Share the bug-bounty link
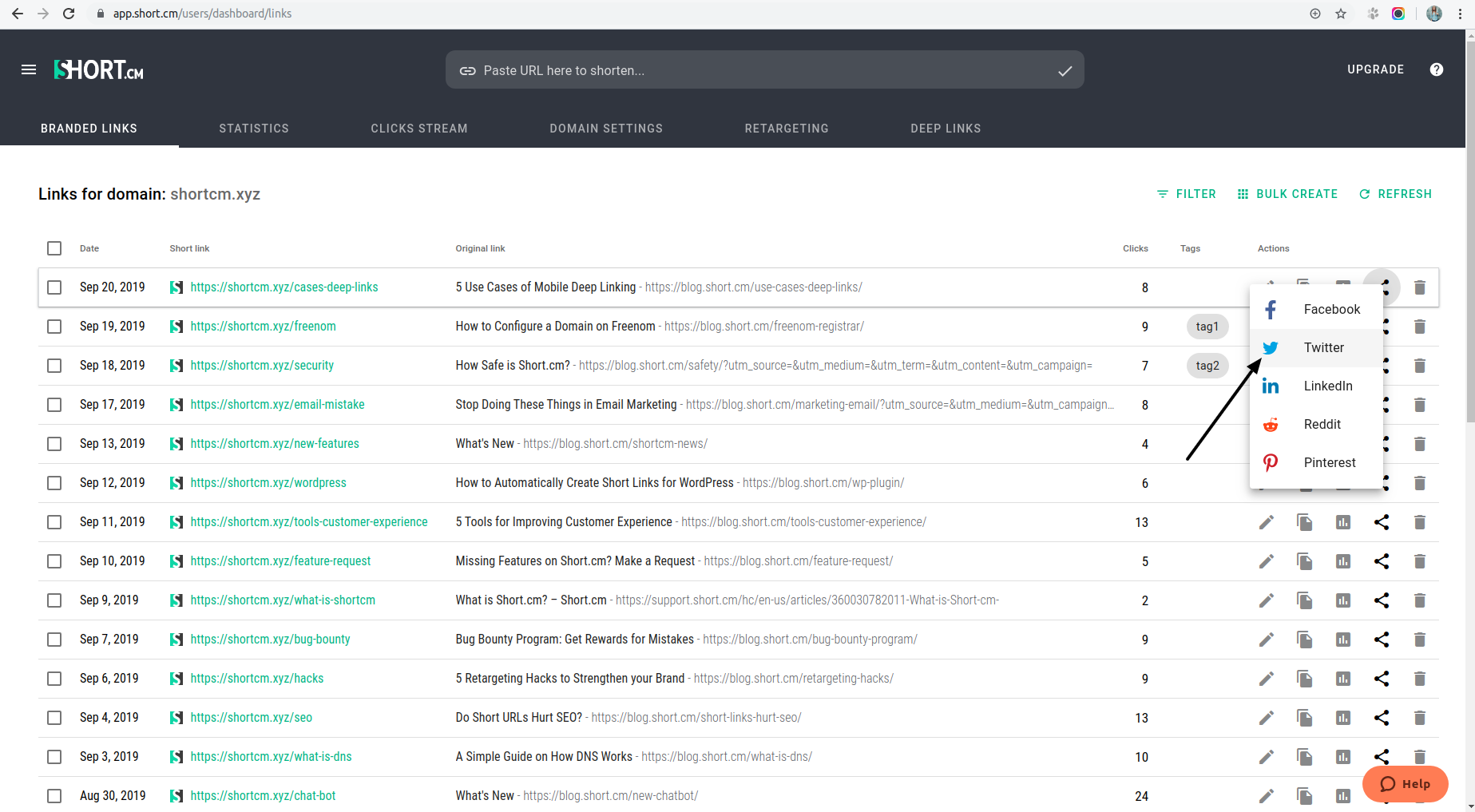Viewport: 1475px width, 812px height. coord(1382,640)
